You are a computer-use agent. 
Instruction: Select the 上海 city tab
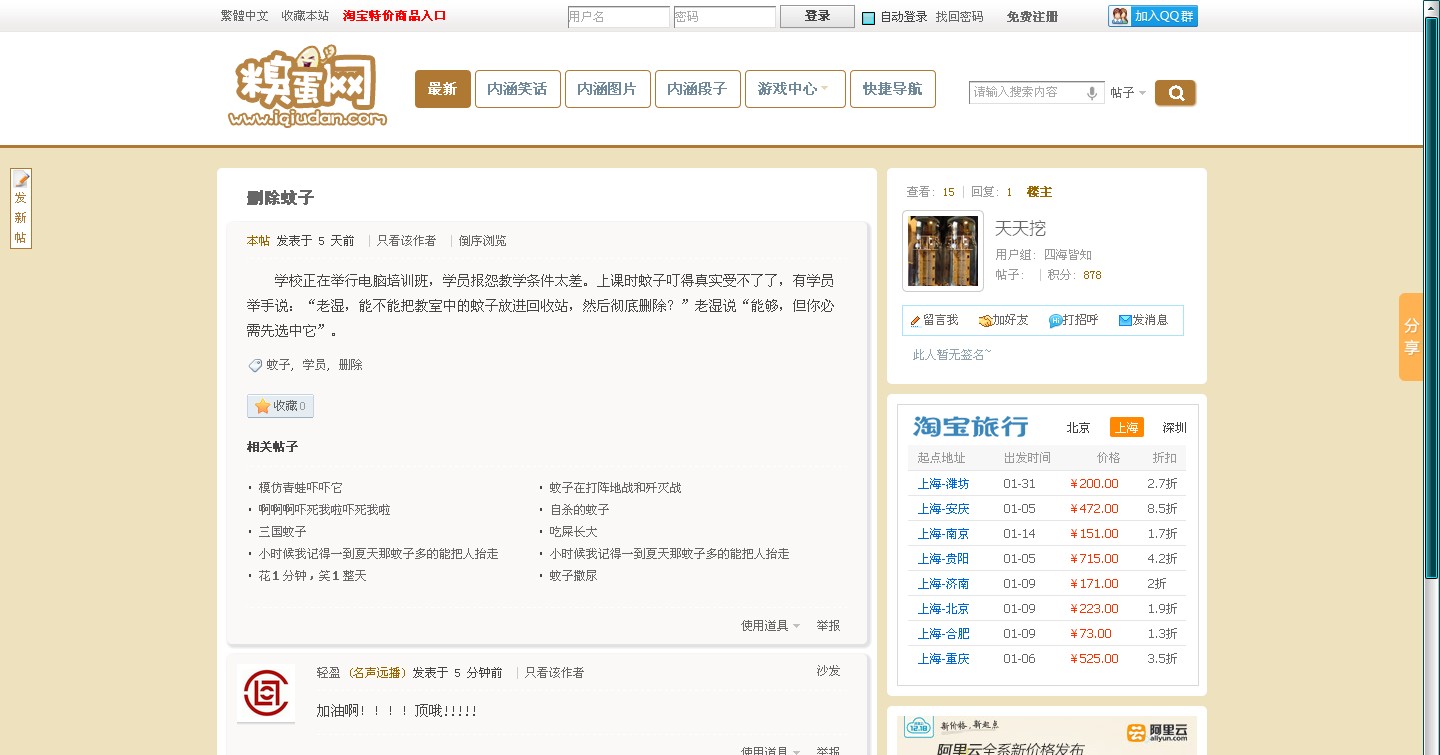[x=1127, y=428]
